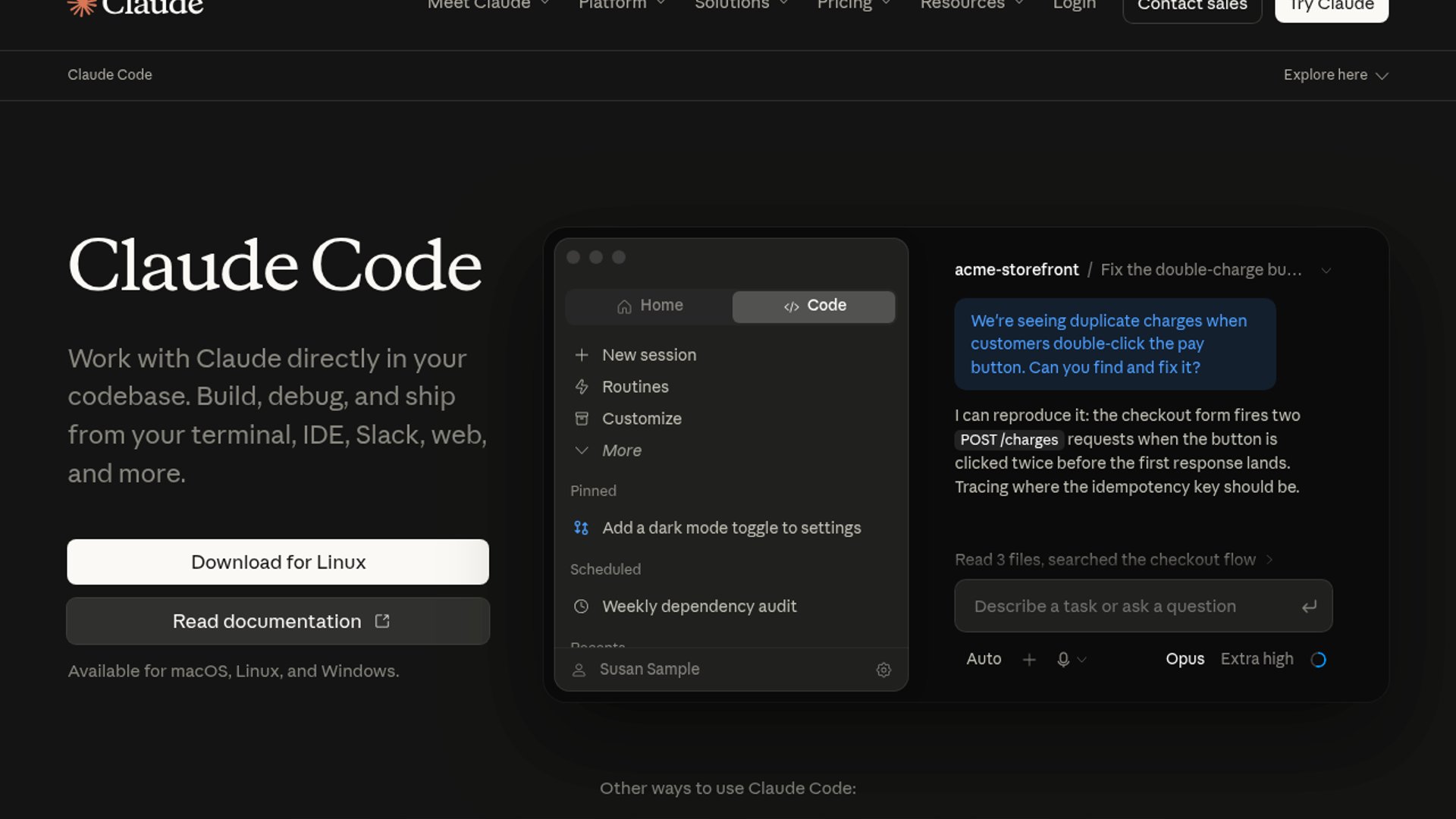Open settings gear icon in sidebar
This screenshot has height=819, width=1456.
point(883,670)
